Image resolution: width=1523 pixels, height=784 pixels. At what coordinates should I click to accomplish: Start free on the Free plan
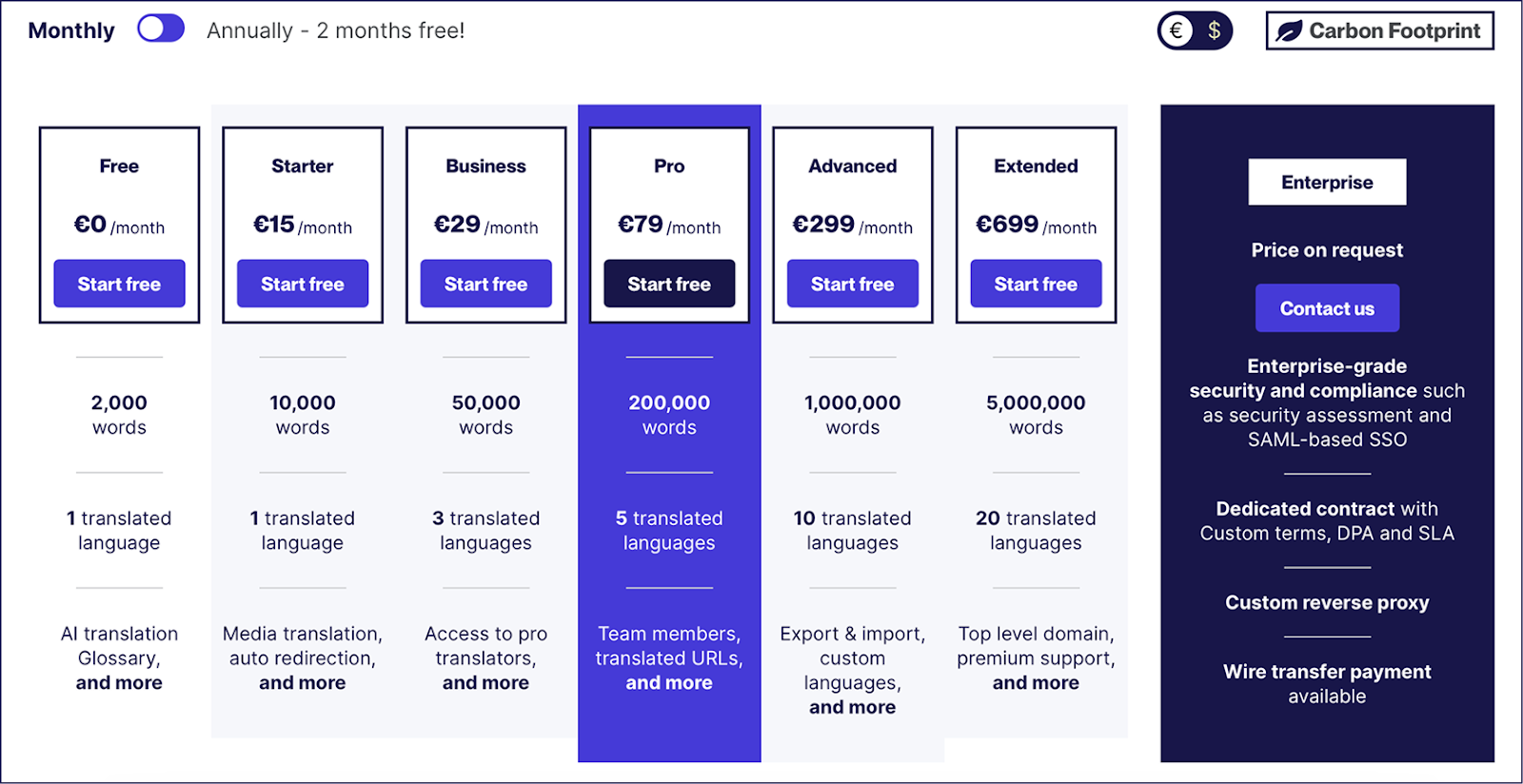(119, 284)
